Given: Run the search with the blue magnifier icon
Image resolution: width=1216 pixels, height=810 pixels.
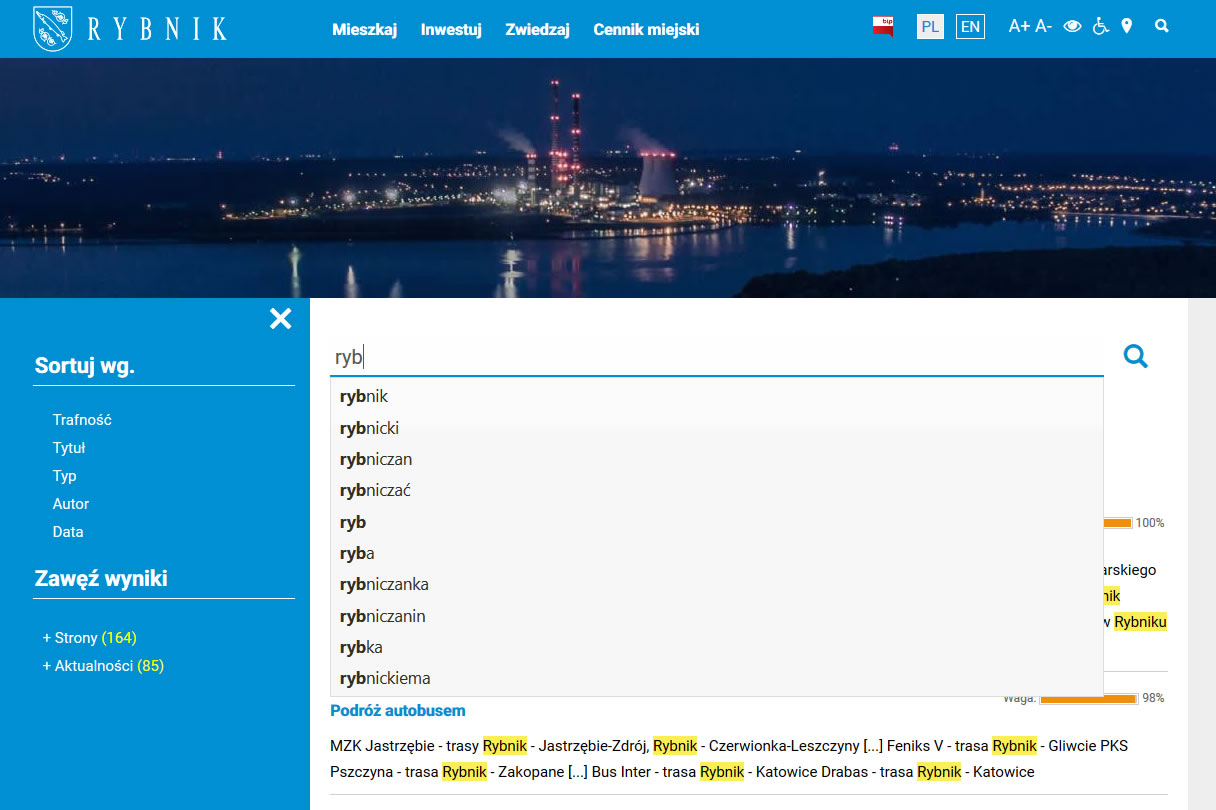Looking at the screenshot, I should pyautogui.click(x=1135, y=356).
